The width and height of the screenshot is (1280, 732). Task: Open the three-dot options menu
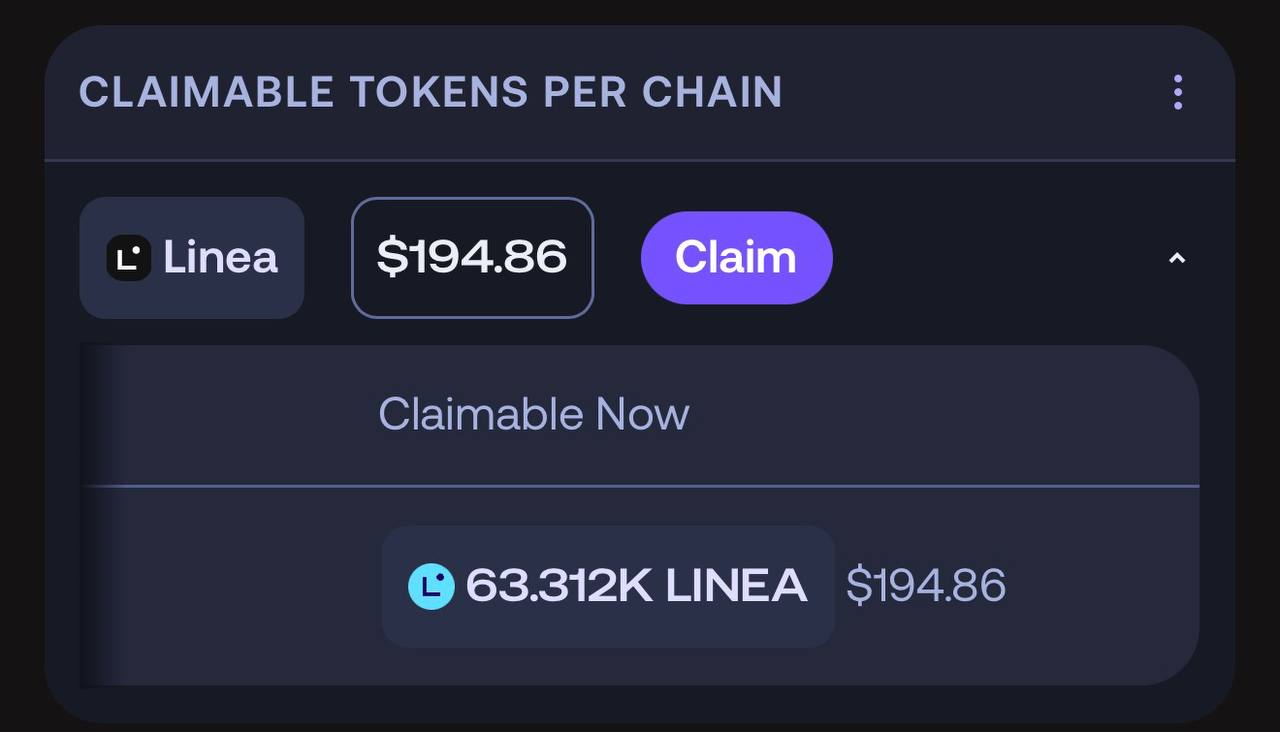pyautogui.click(x=1178, y=92)
